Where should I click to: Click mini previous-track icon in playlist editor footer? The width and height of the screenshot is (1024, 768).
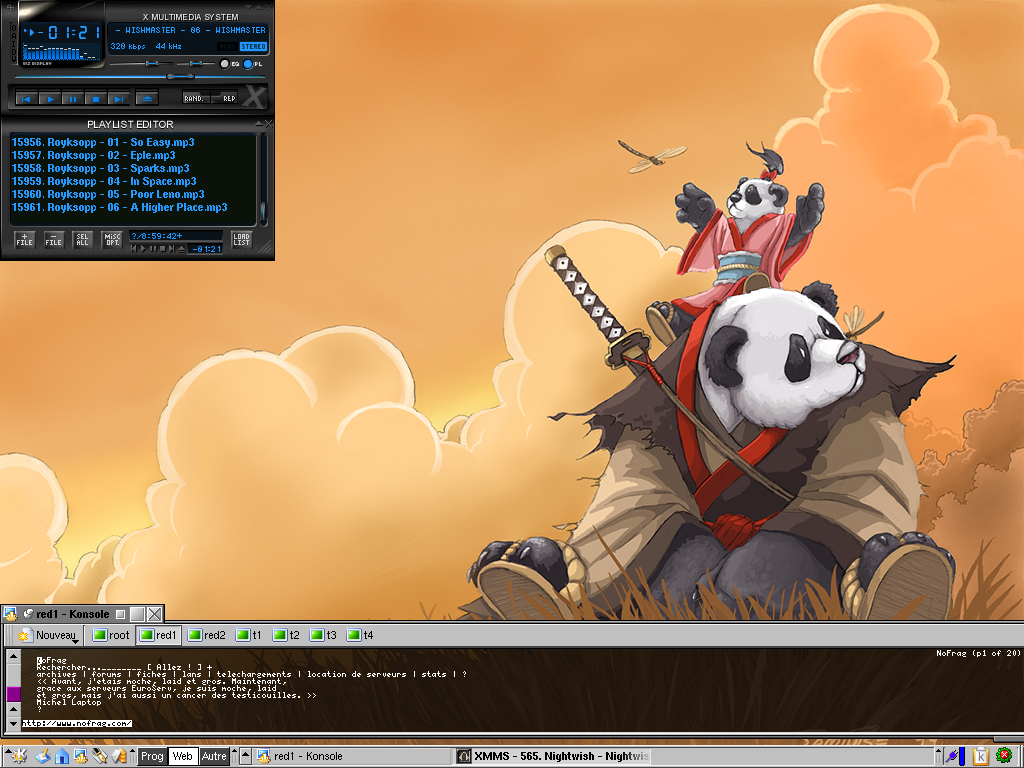pyautogui.click(x=134, y=249)
